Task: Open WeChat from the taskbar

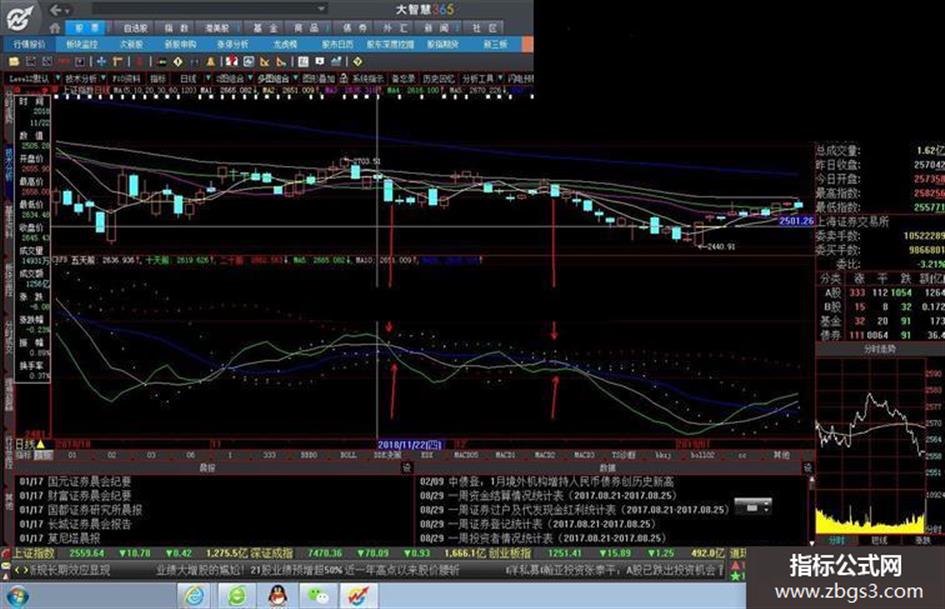Action: click(x=318, y=596)
